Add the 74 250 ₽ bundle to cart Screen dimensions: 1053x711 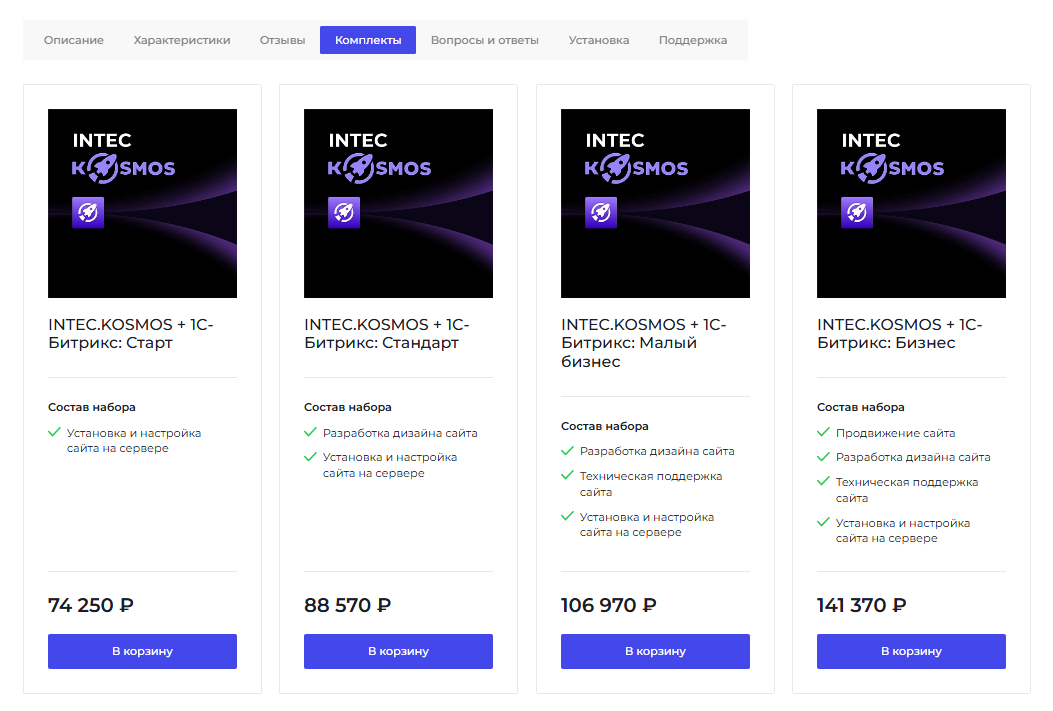[142, 651]
